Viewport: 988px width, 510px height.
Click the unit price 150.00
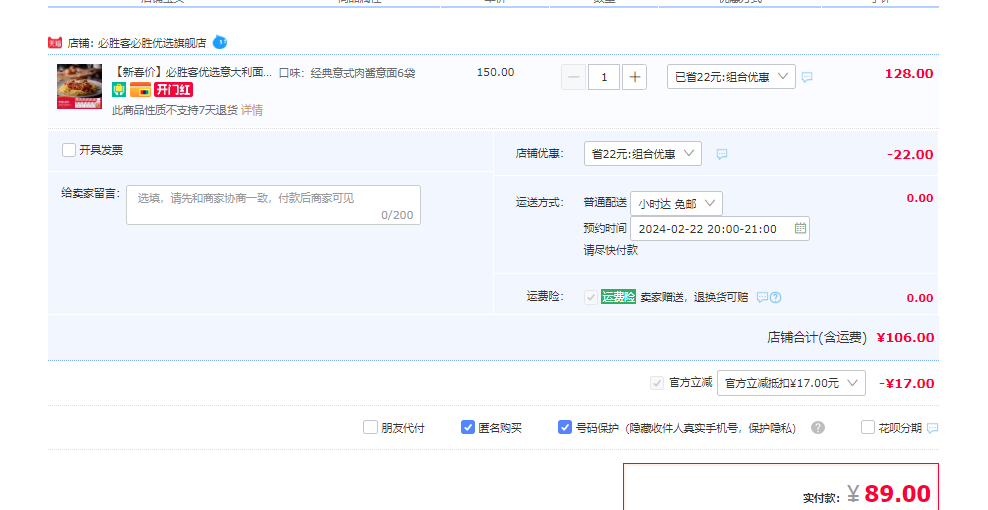(495, 72)
